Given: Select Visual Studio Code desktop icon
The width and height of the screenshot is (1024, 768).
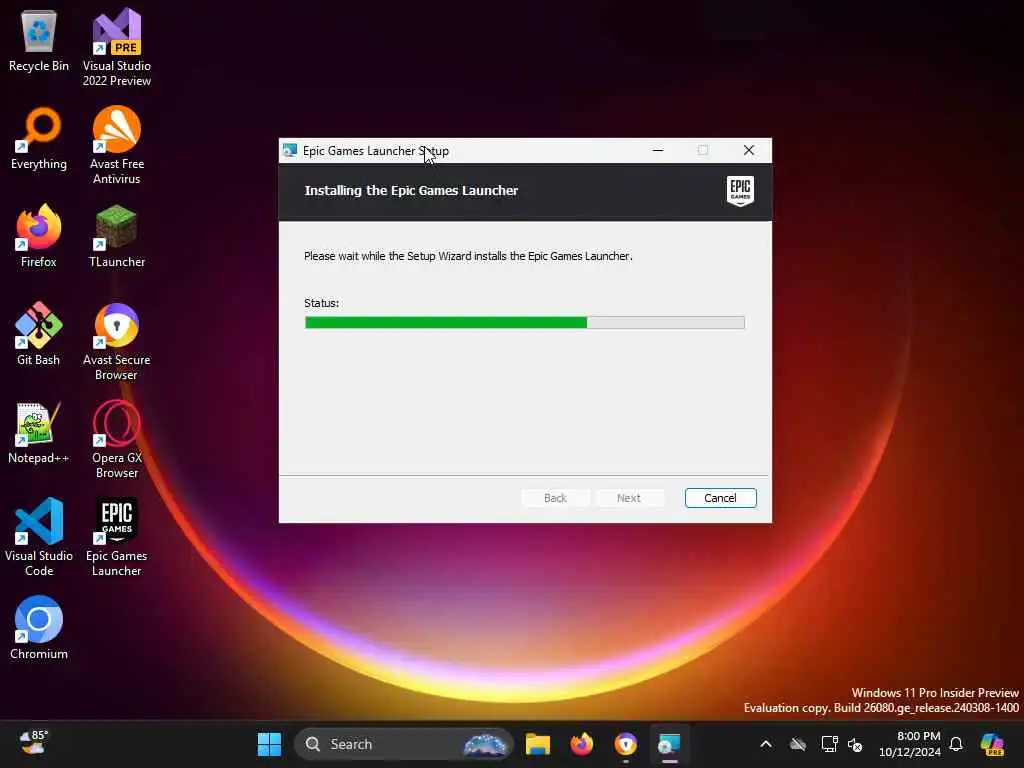Looking at the screenshot, I should (39, 537).
